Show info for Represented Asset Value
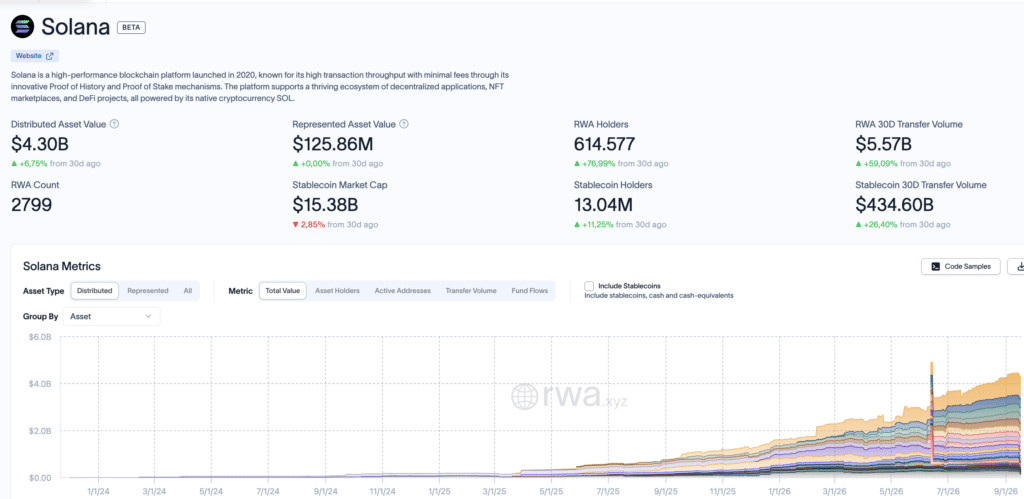1024x499 pixels. point(404,124)
